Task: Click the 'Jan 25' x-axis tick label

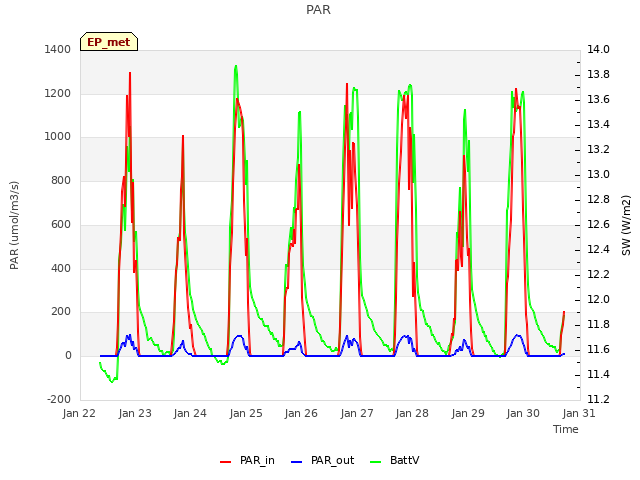Action: click(x=246, y=413)
